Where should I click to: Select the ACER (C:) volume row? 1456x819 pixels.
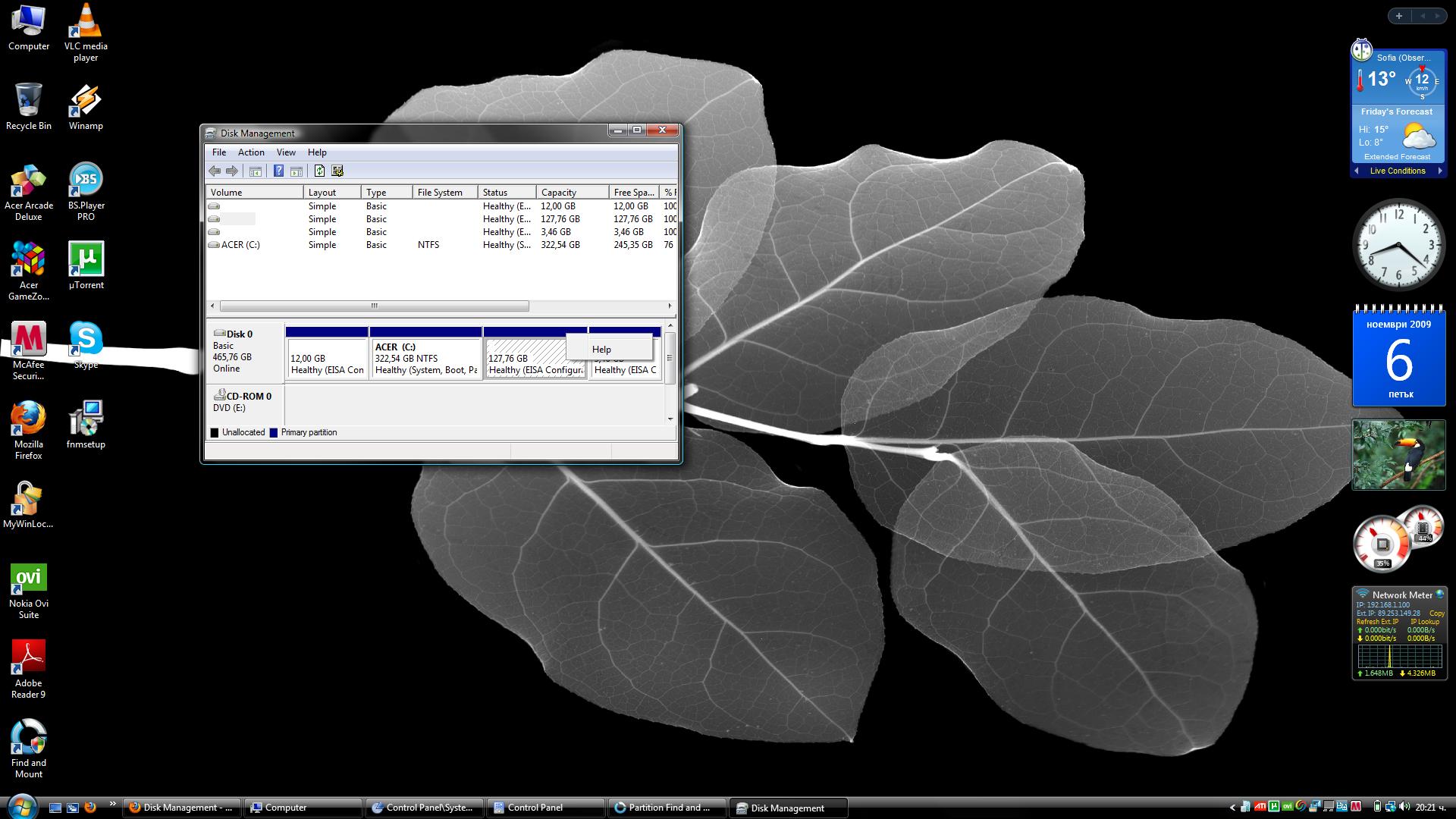coord(441,245)
